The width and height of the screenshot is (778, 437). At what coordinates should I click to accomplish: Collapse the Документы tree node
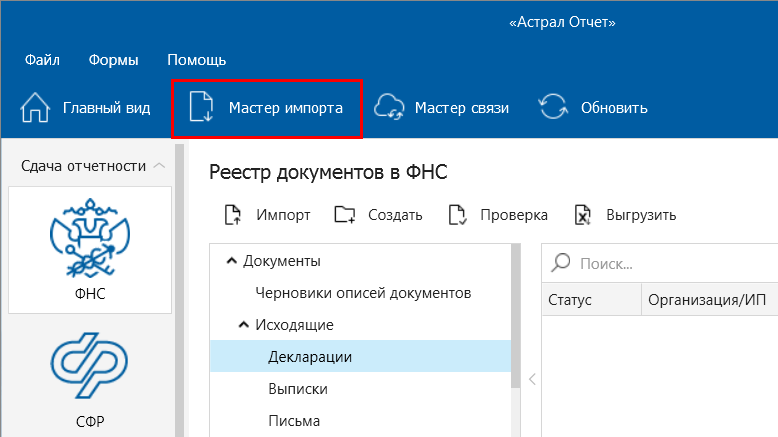click(x=233, y=261)
